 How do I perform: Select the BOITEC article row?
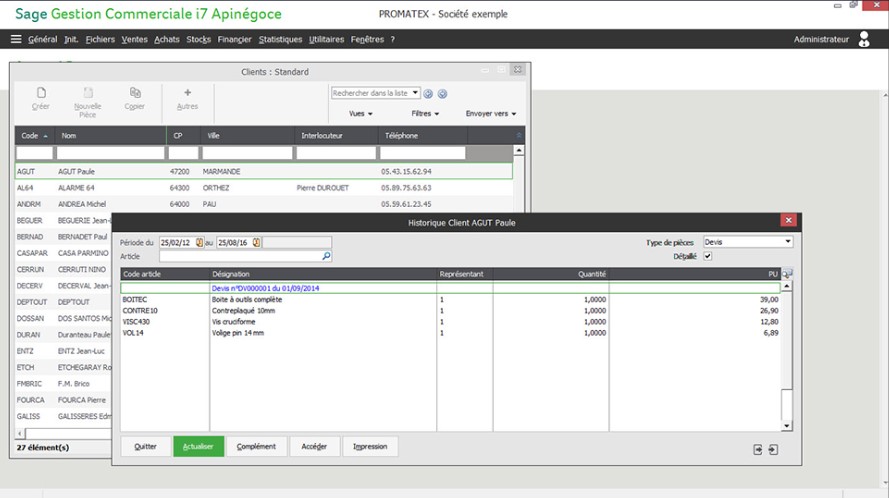point(451,299)
